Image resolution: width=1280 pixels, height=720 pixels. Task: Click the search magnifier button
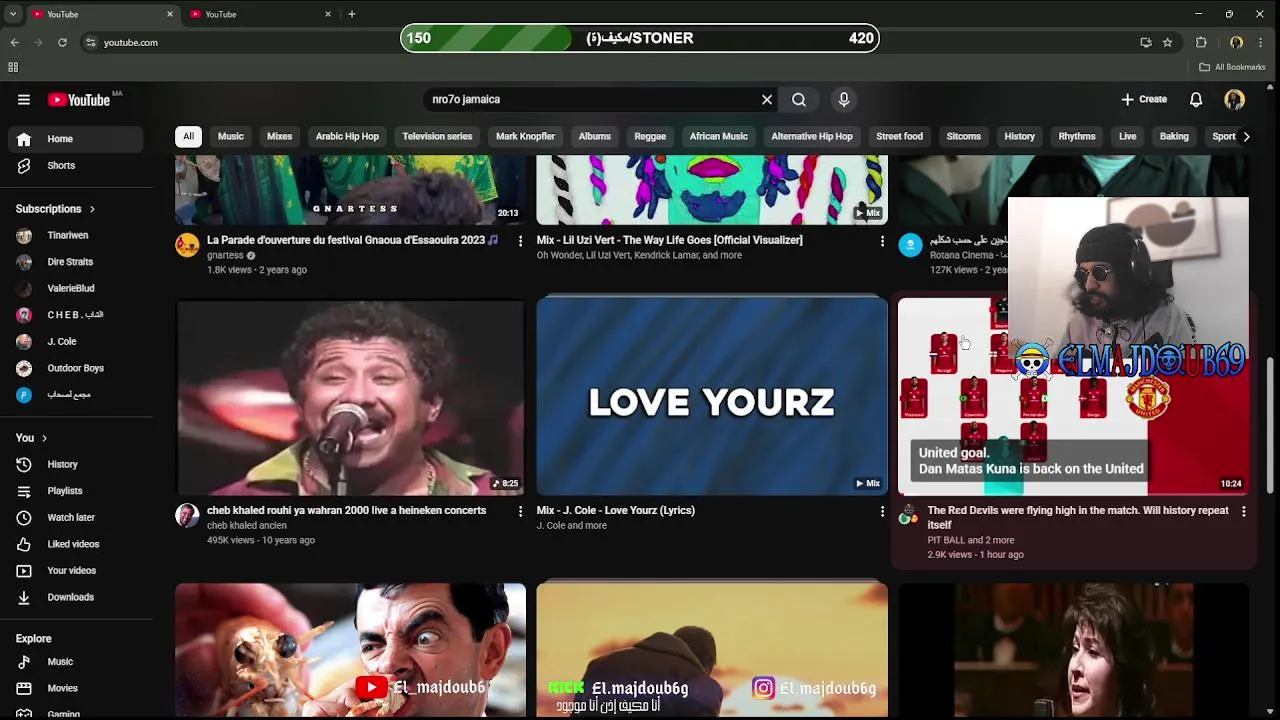tap(799, 99)
